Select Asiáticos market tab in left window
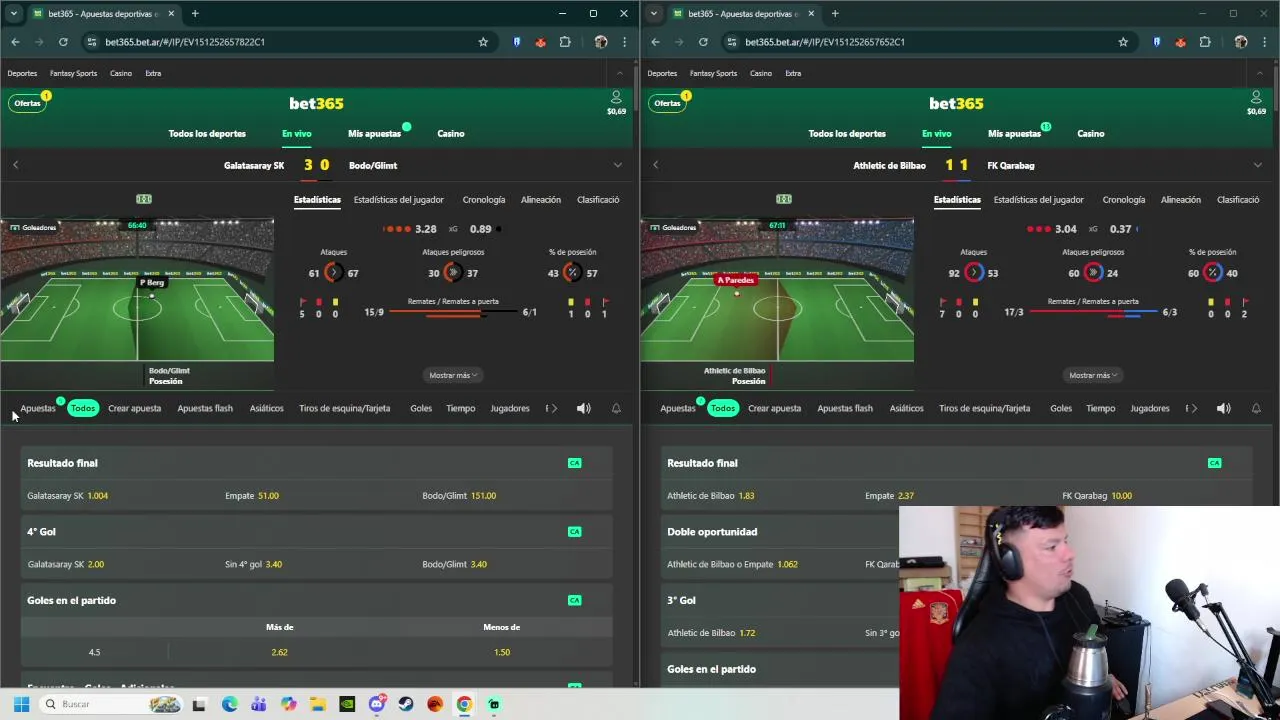1280x720 pixels. (x=266, y=408)
